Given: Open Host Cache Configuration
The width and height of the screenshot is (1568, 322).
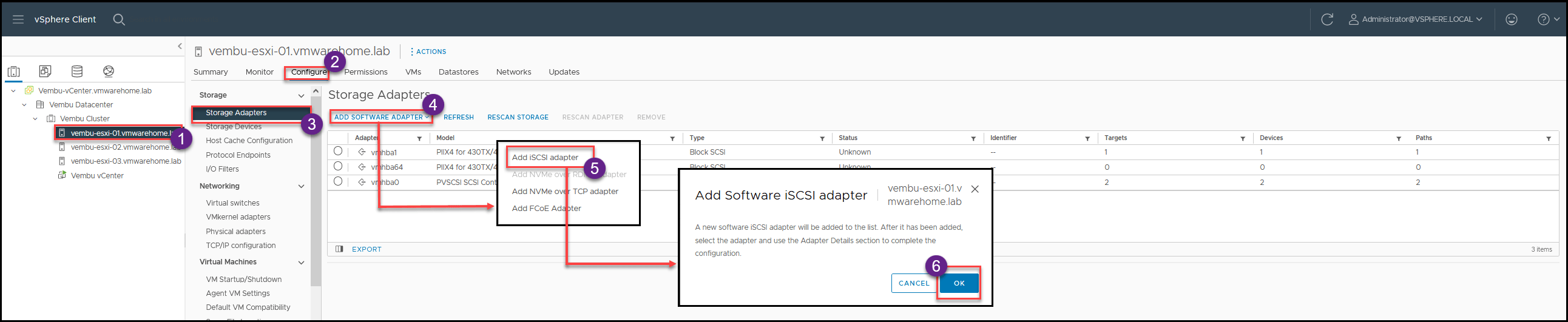Looking at the screenshot, I should click(249, 141).
